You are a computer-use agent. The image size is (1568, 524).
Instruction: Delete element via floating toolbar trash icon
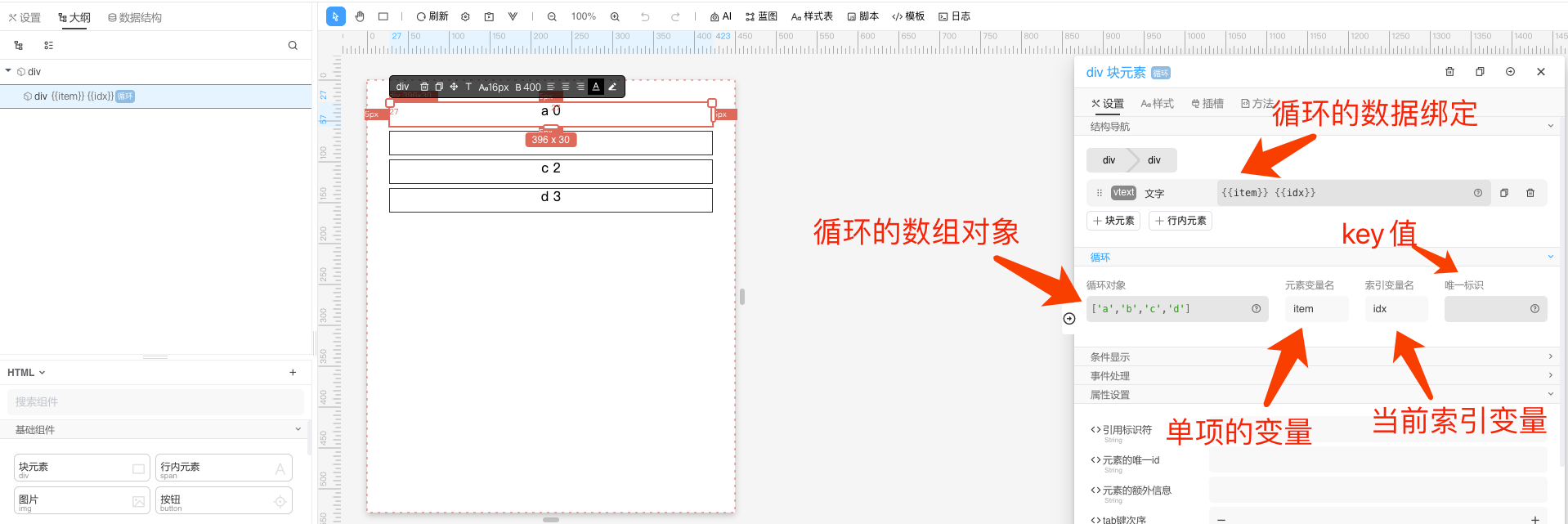pyautogui.click(x=424, y=87)
